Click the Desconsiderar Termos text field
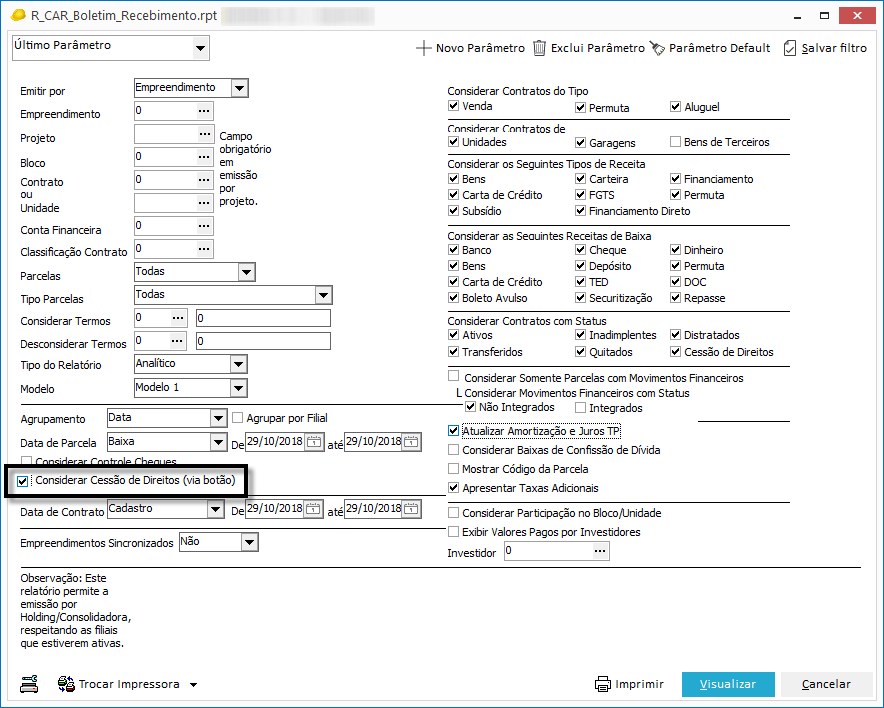Screen dimensions: 884x708 [x=263, y=341]
